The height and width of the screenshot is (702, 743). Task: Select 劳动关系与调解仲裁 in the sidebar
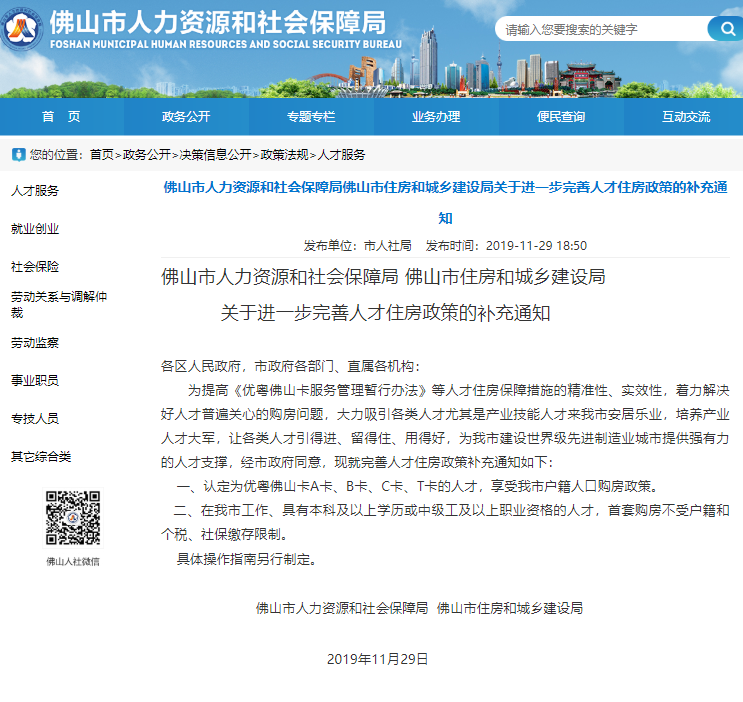(x=59, y=304)
